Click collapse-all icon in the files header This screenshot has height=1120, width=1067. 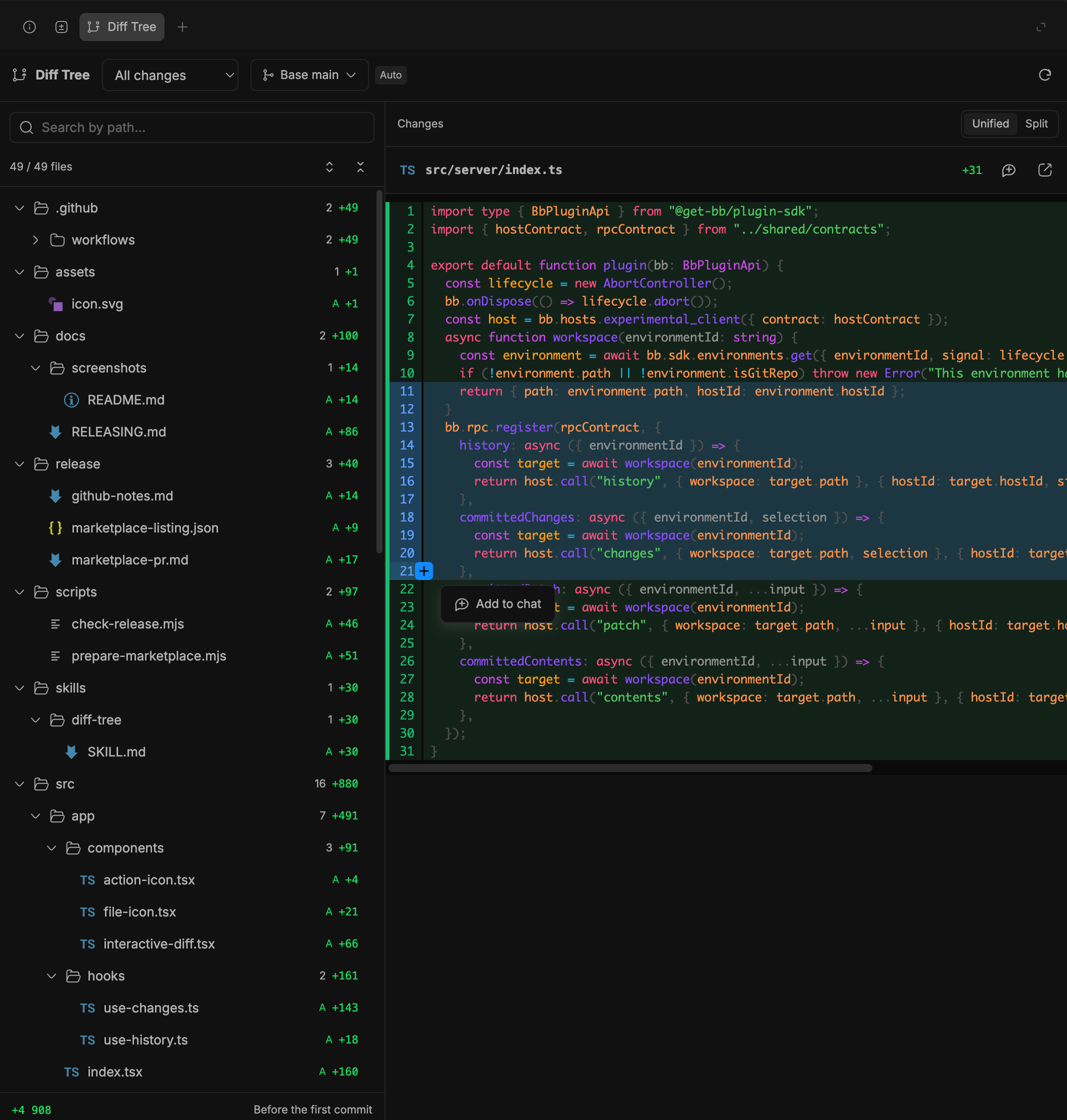[360, 166]
